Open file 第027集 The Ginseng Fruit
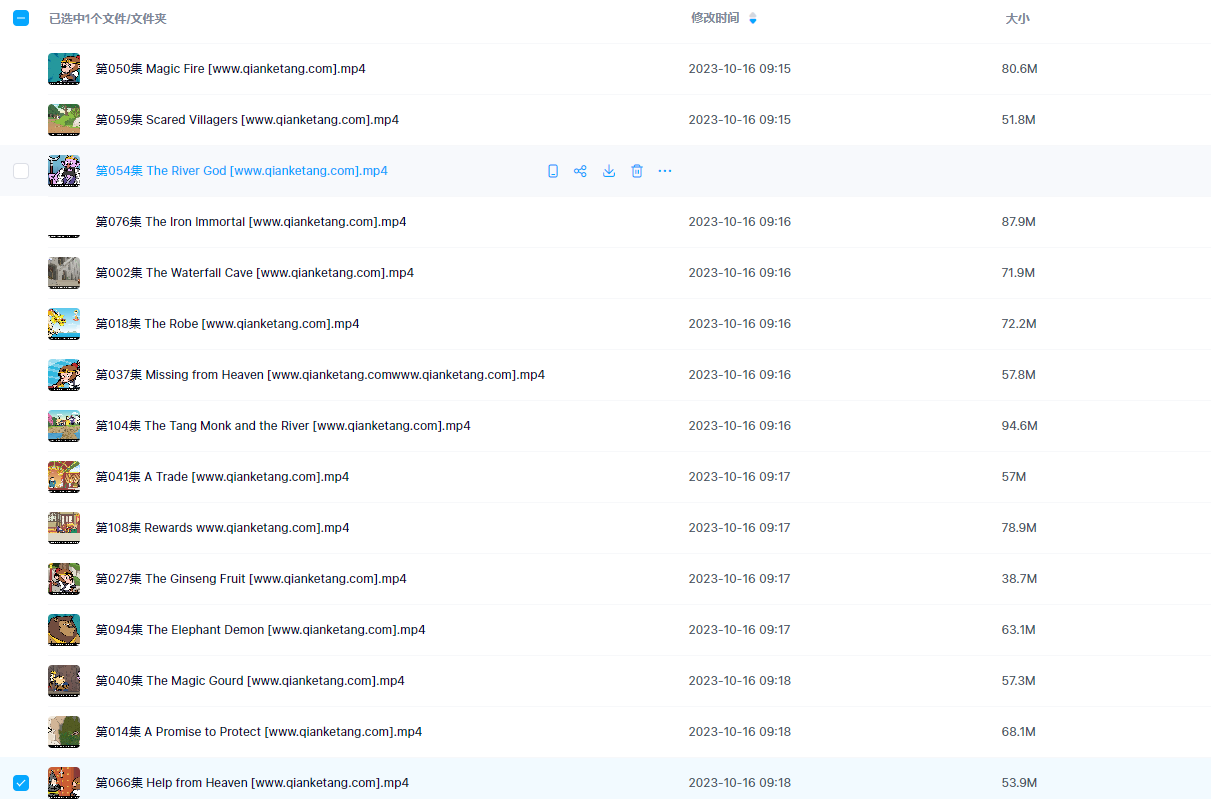 (251, 579)
